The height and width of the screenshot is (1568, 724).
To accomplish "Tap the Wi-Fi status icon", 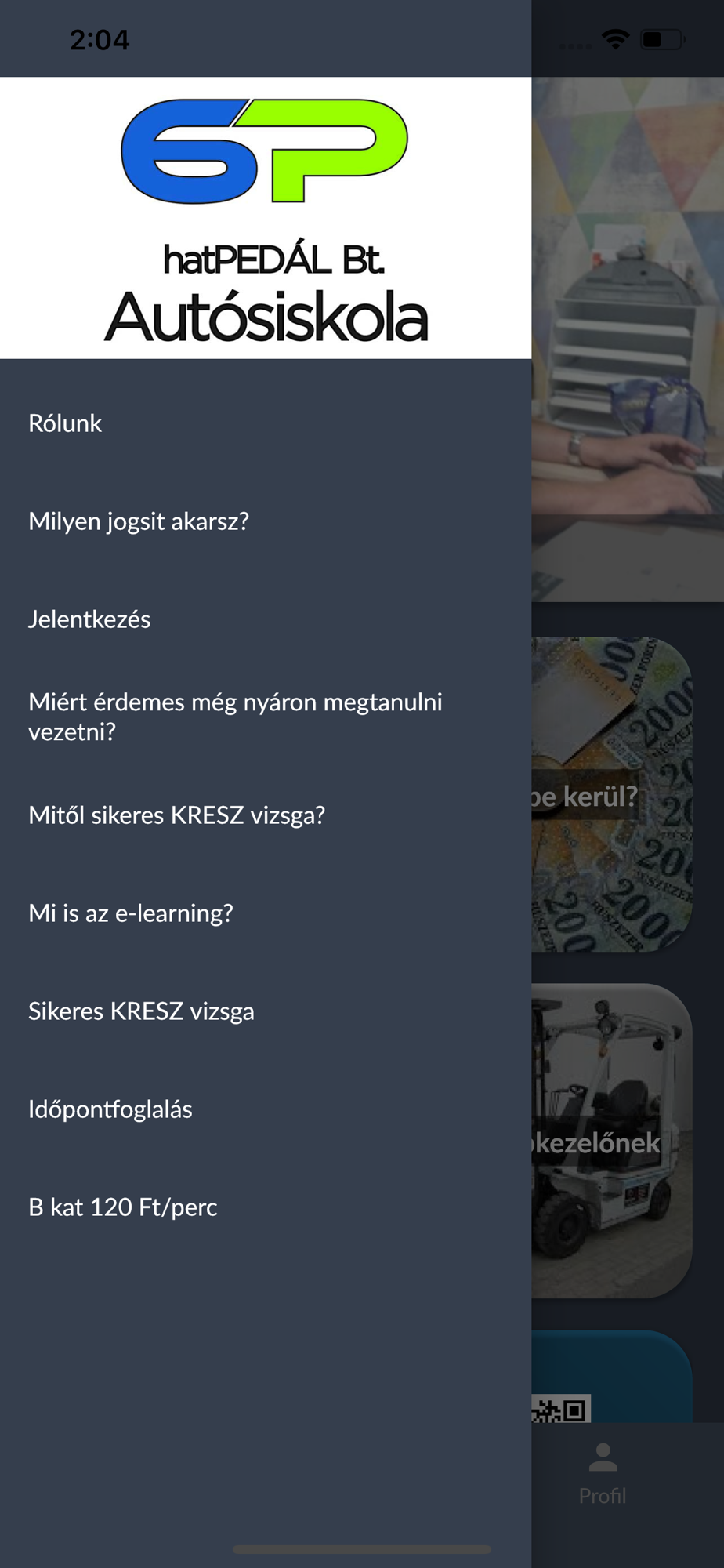I will tap(616, 39).
